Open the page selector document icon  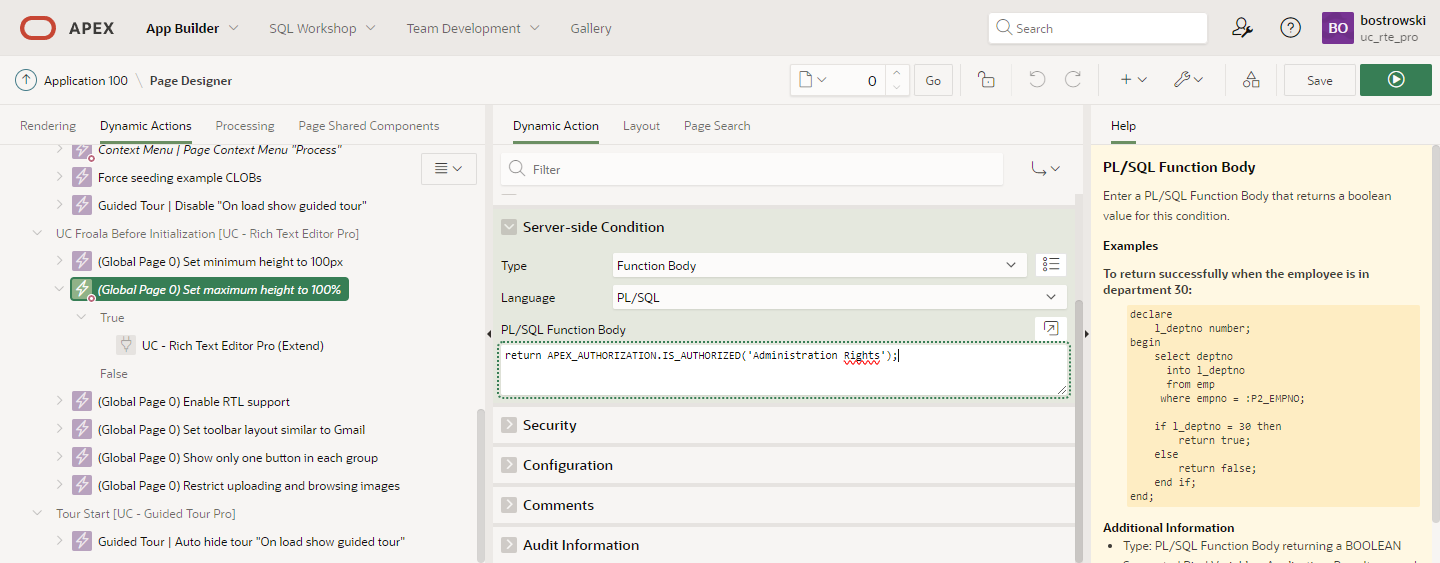(810, 80)
